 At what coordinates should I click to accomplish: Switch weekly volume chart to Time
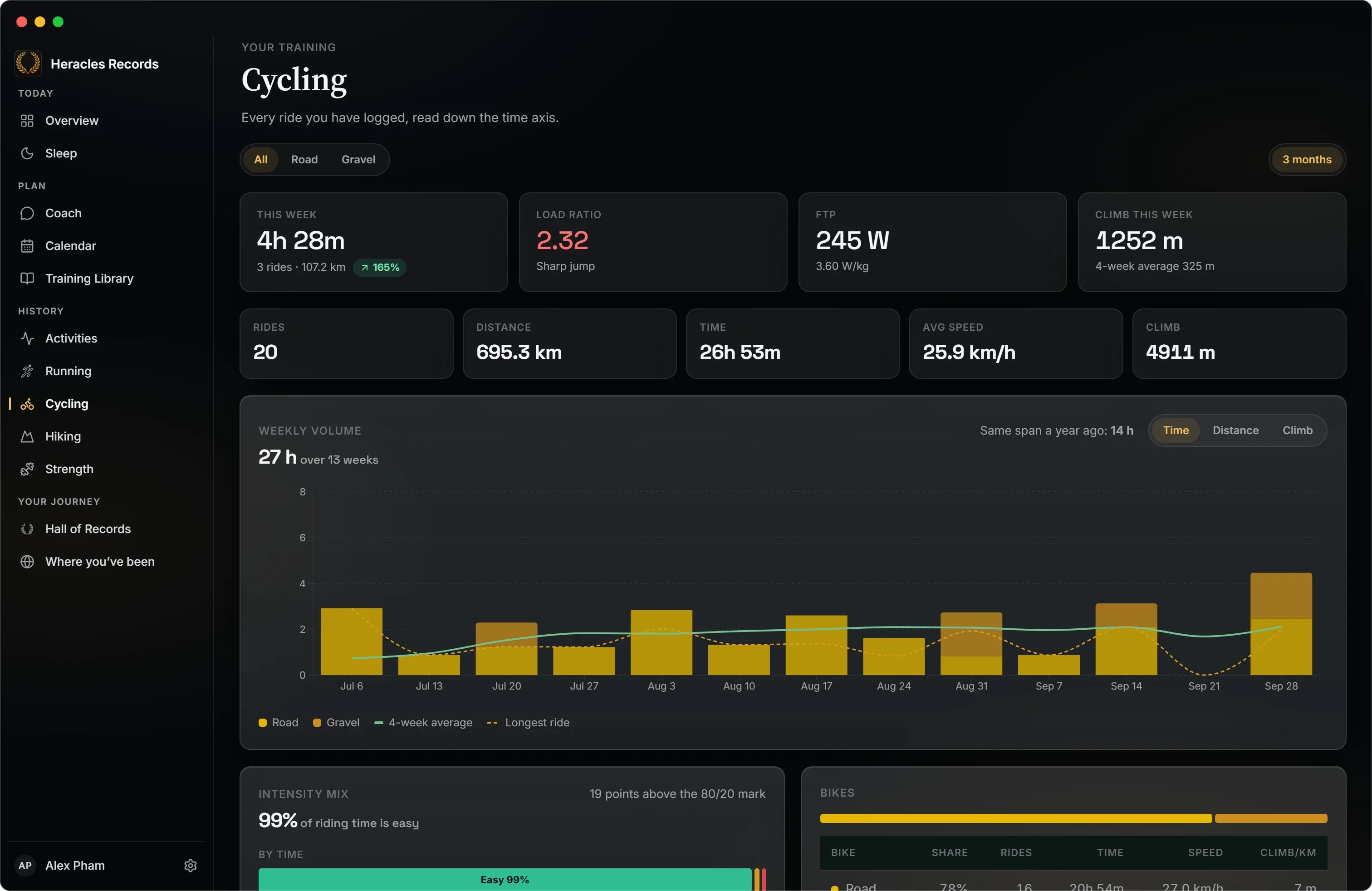(x=1176, y=431)
